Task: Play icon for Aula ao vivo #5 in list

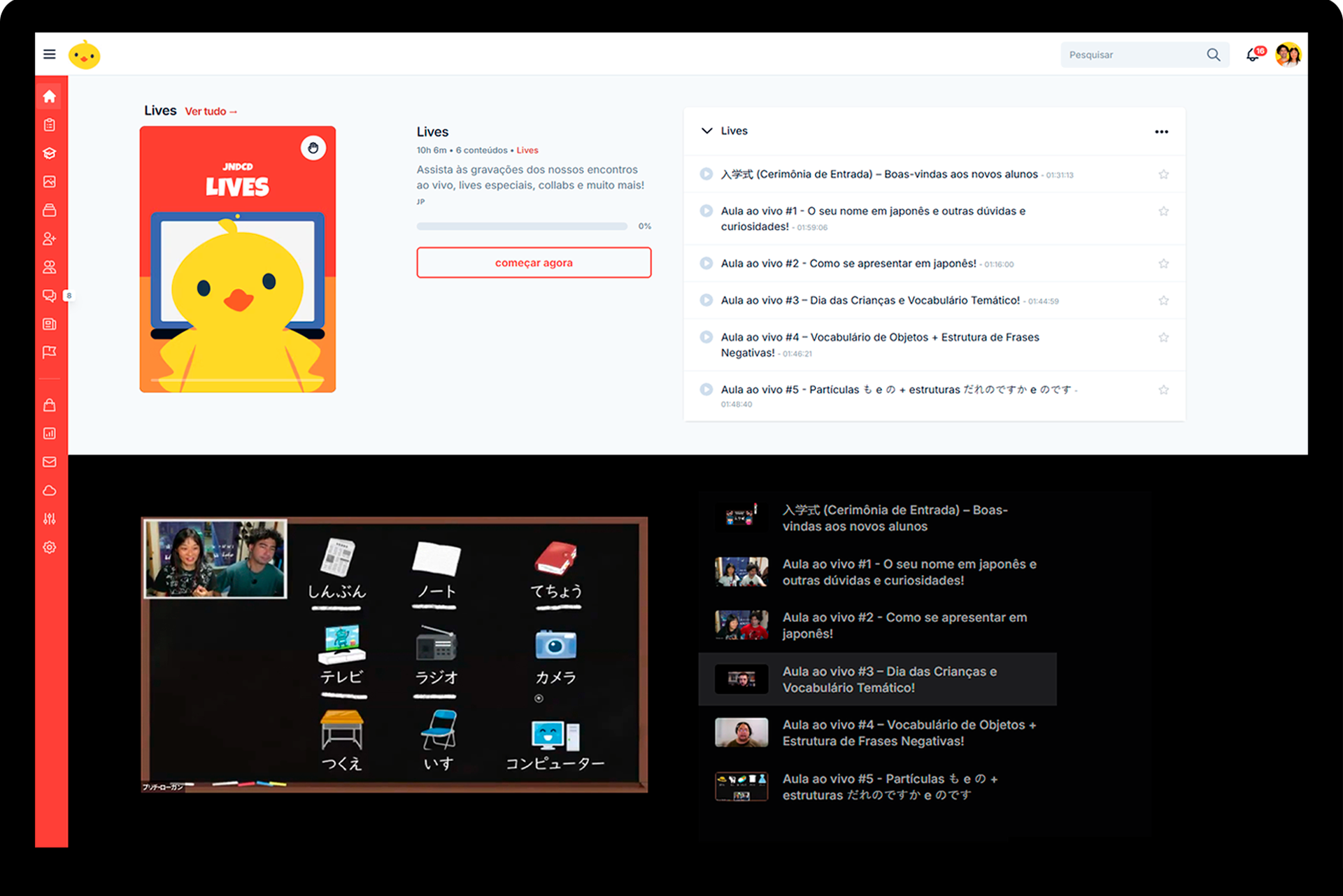Action: (706, 390)
